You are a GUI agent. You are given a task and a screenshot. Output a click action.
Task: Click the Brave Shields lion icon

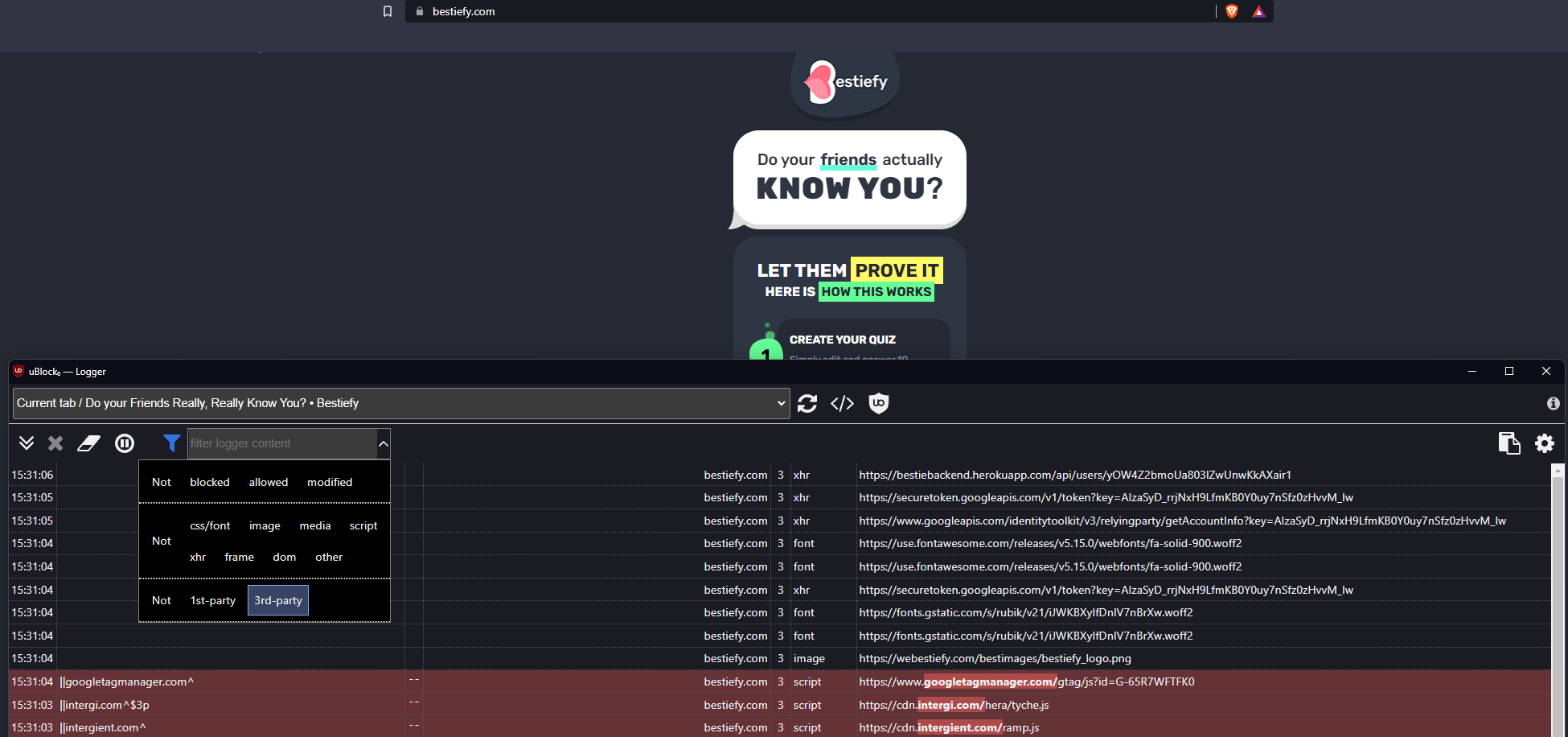click(1231, 11)
